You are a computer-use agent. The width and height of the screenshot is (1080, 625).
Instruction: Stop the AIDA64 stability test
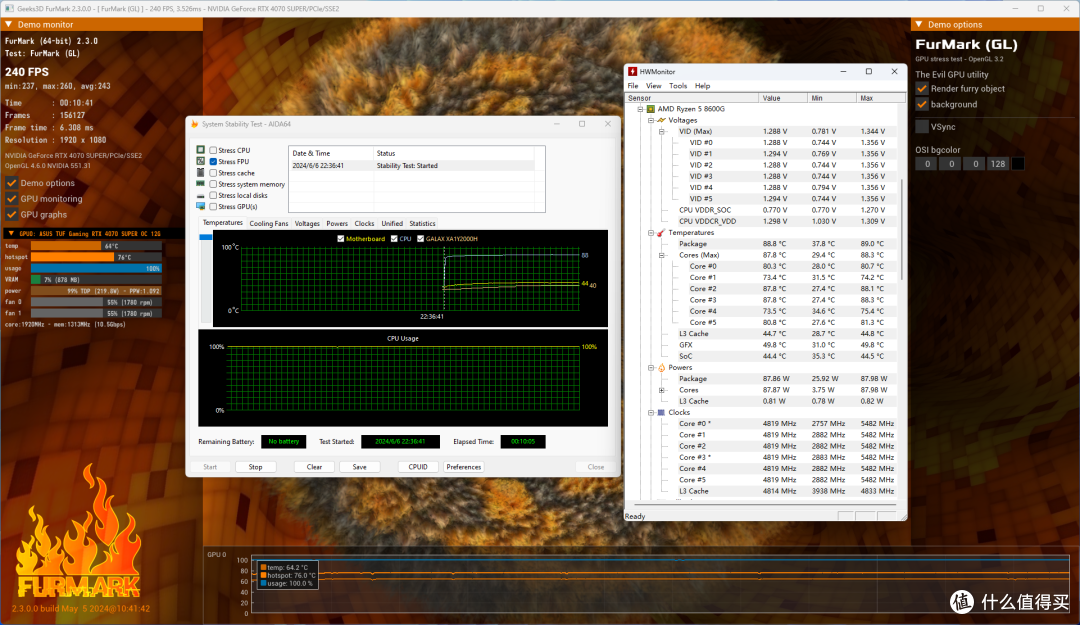click(x=256, y=467)
